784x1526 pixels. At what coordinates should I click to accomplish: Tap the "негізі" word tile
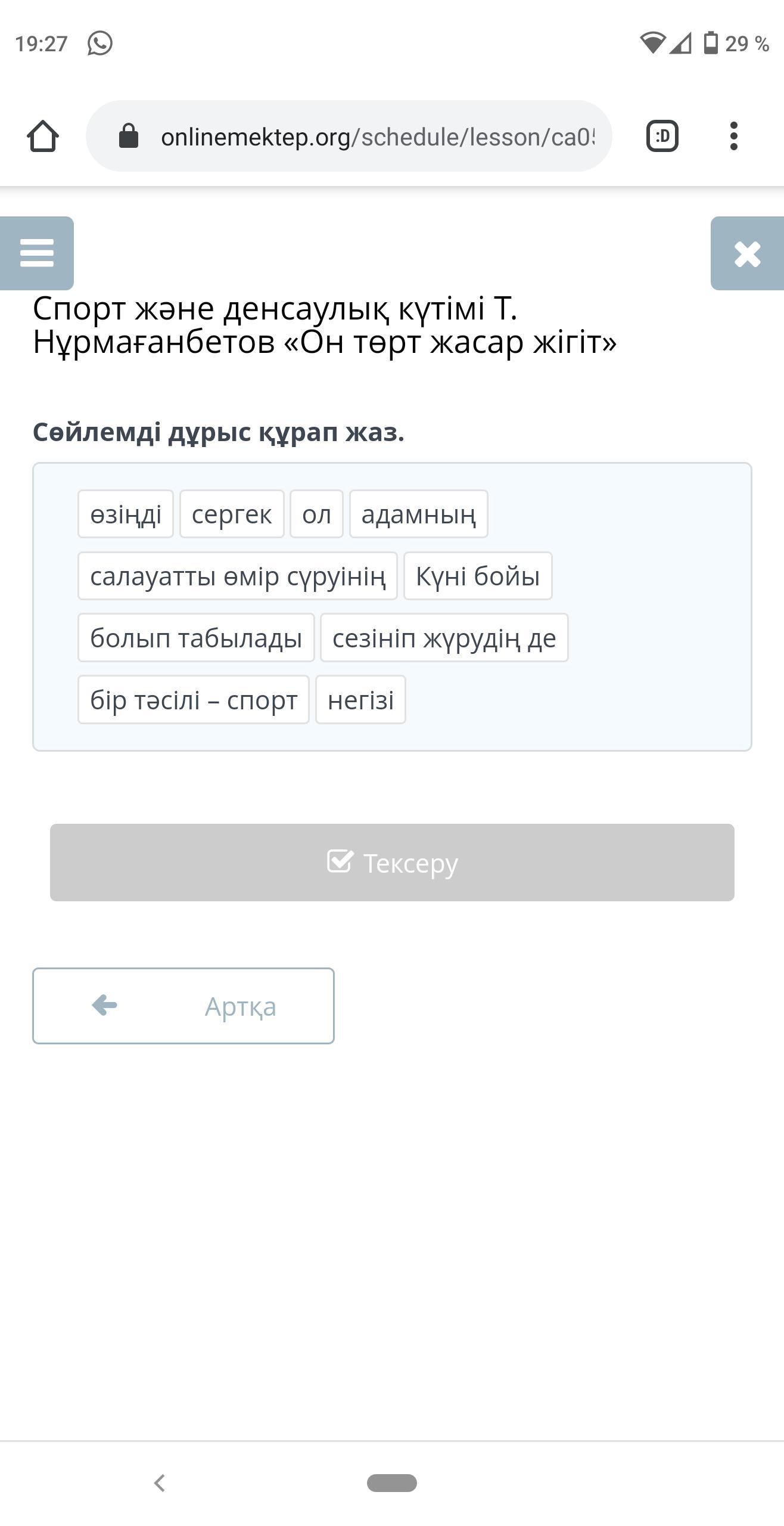point(360,700)
